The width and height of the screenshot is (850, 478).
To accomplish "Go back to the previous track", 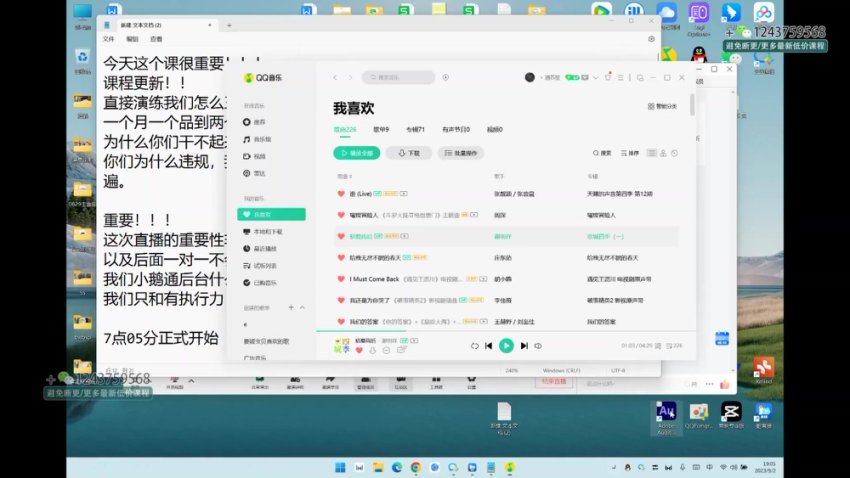I will [x=488, y=345].
